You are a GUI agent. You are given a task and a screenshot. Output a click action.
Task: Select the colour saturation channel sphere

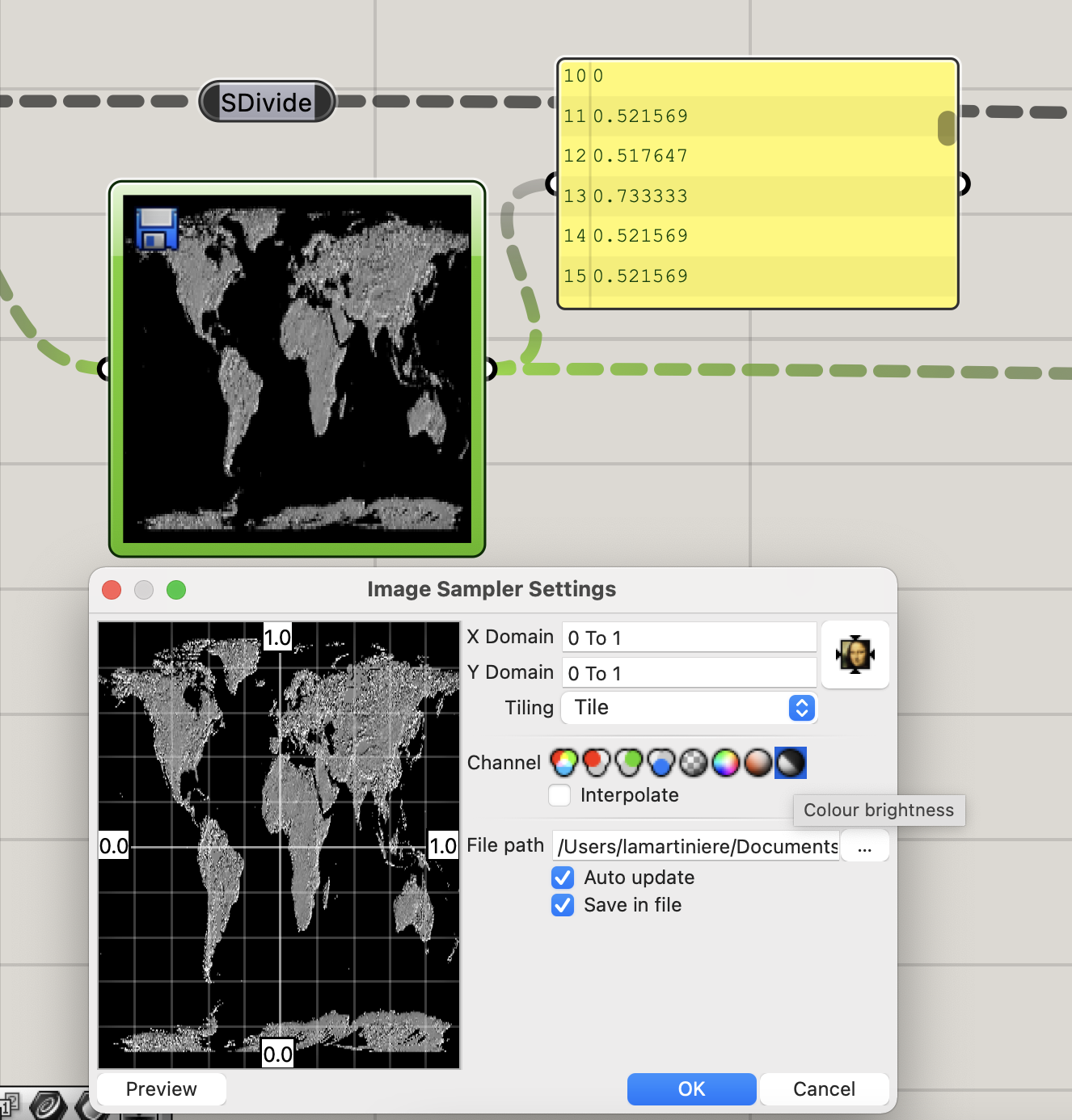(x=758, y=762)
